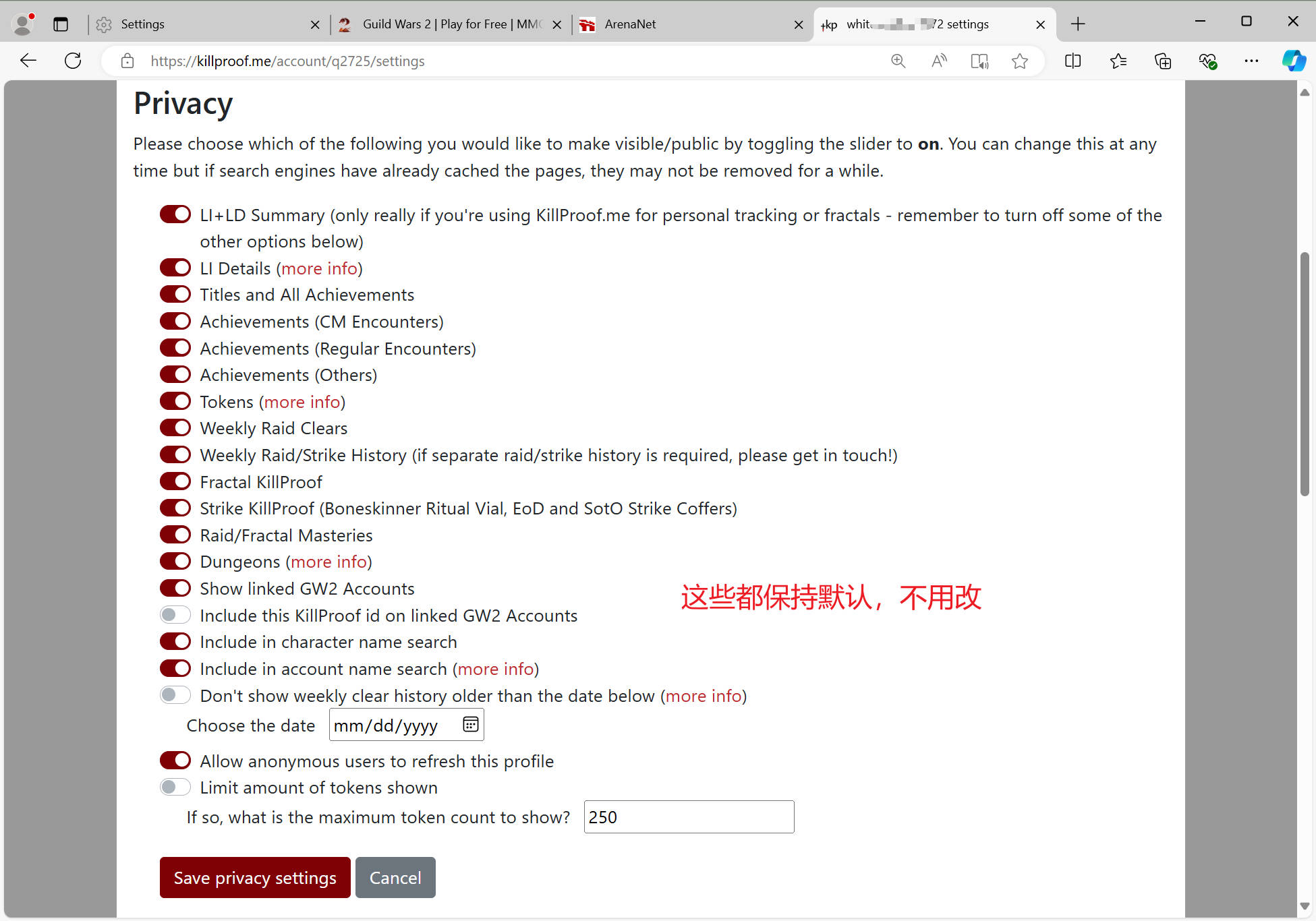Open LI Details more info link
The width and height of the screenshot is (1316, 921).
click(319, 268)
